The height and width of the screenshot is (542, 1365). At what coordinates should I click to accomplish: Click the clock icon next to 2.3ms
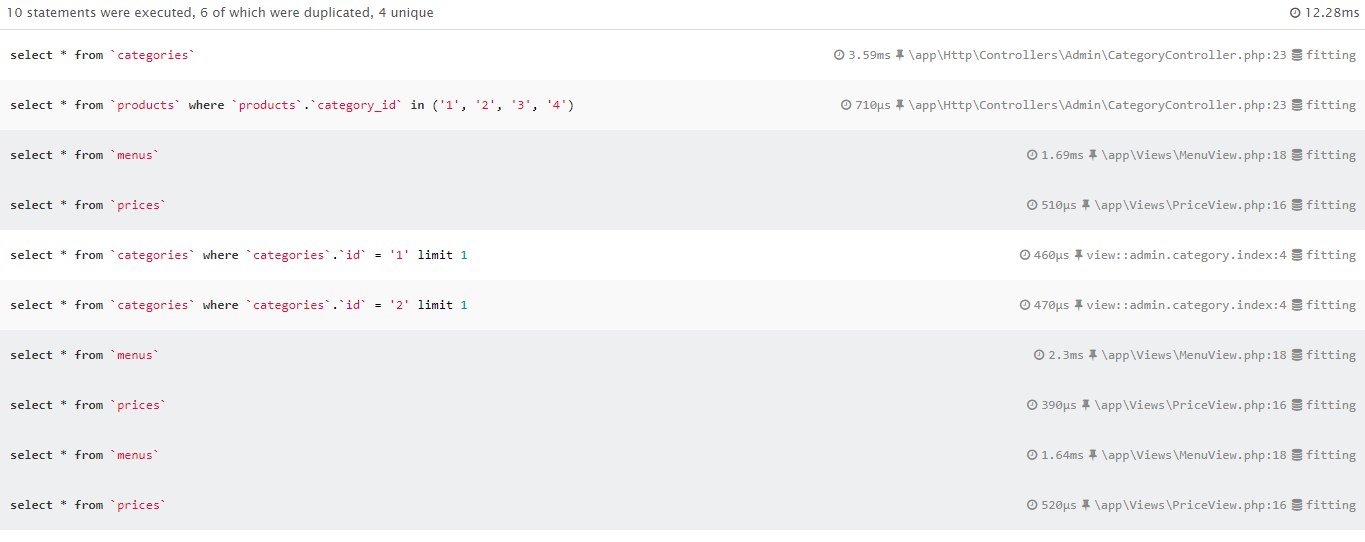coord(1039,355)
